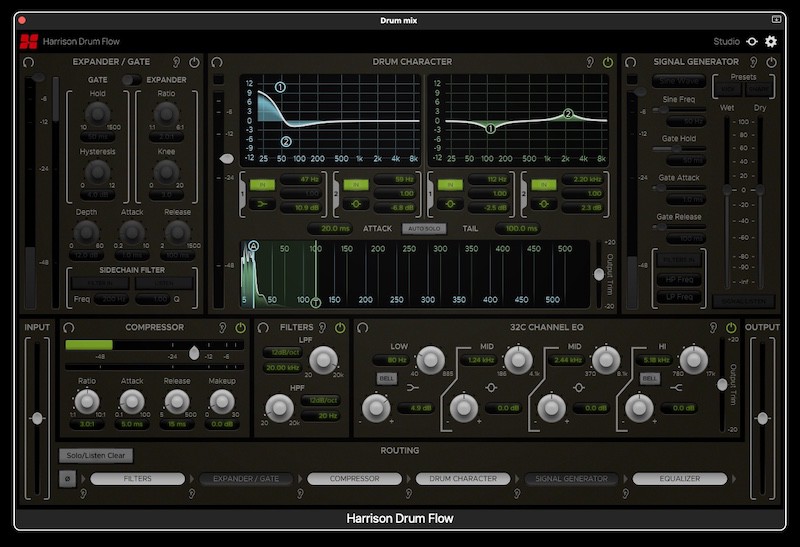The image size is (800, 547).
Task: Click the Compressor Makeup knob
Action: (222, 402)
